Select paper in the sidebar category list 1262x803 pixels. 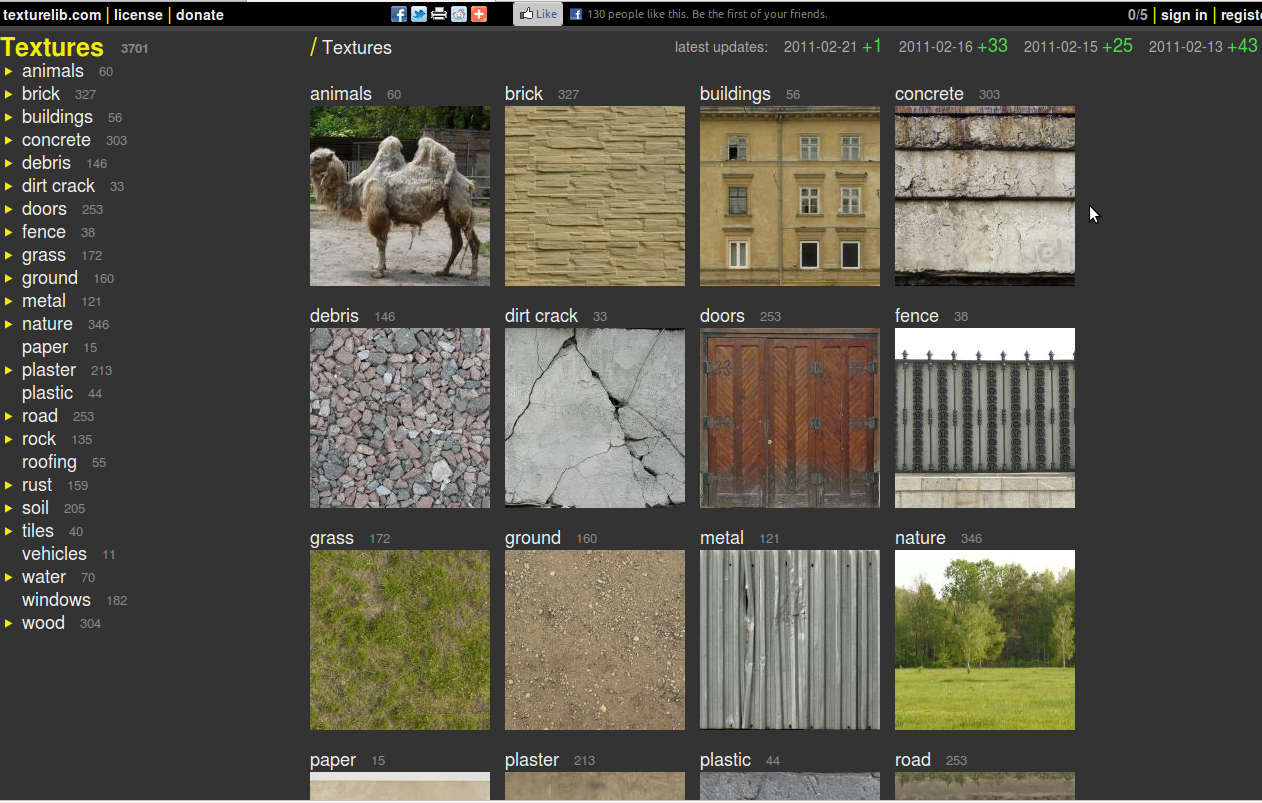[45, 348]
